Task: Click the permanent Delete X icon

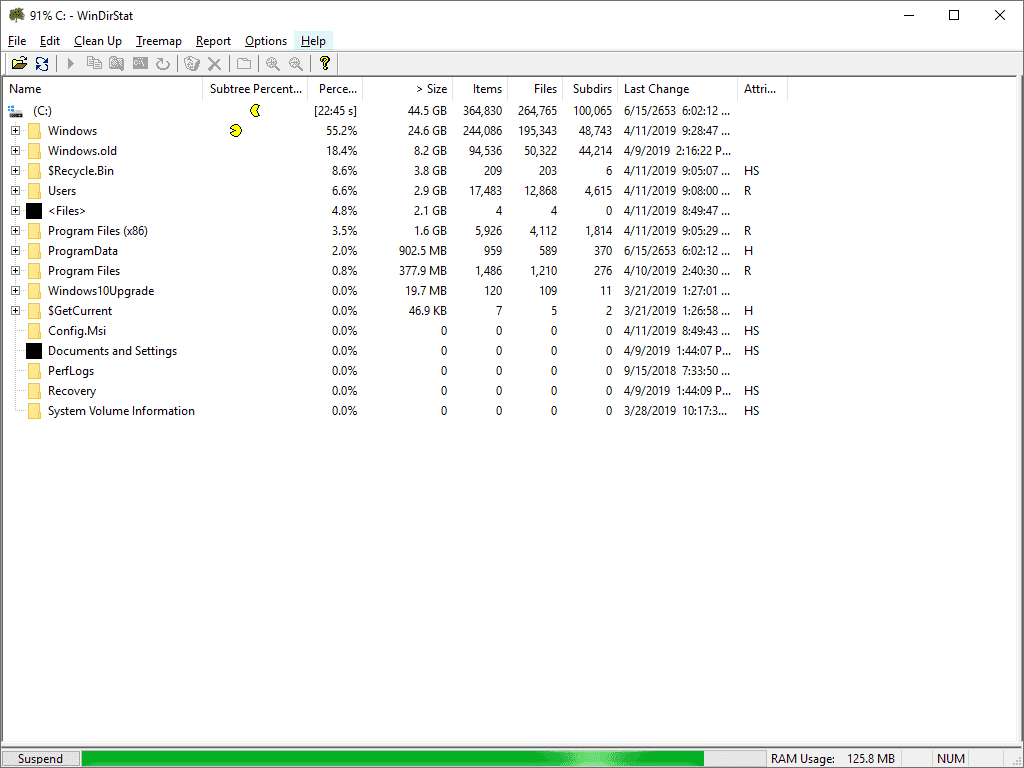Action: (214, 63)
